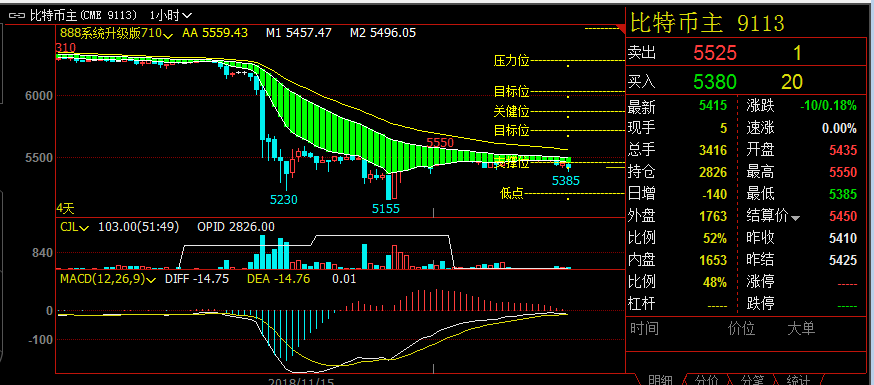The height and width of the screenshot is (385, 874).
Task: Click the red triangle marker at chart corner
Action: click(621, 28)
